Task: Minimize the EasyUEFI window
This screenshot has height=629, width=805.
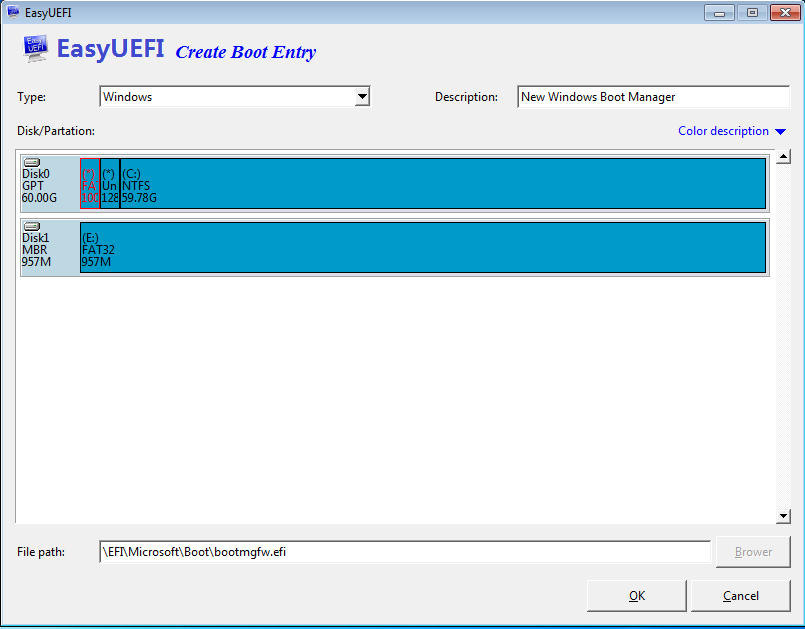Action: click(719, 12)
